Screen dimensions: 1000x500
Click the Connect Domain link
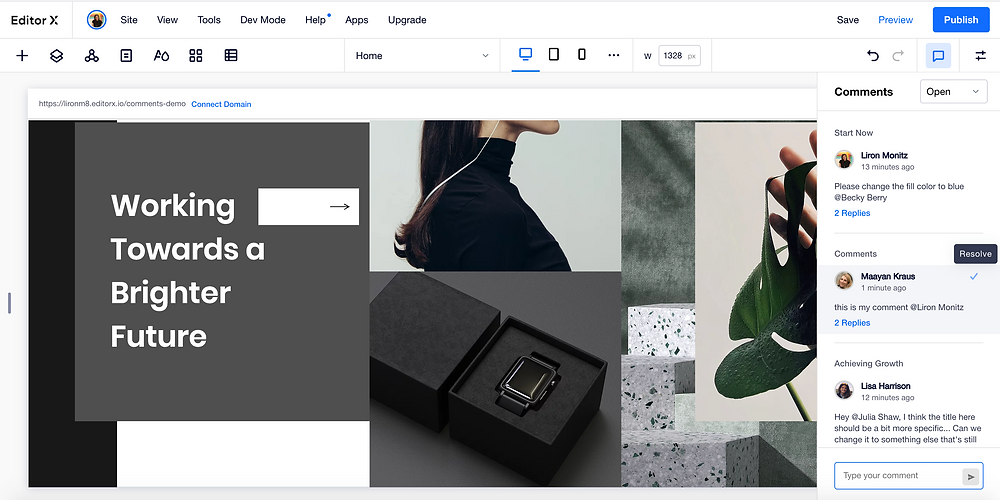point(221,104)
